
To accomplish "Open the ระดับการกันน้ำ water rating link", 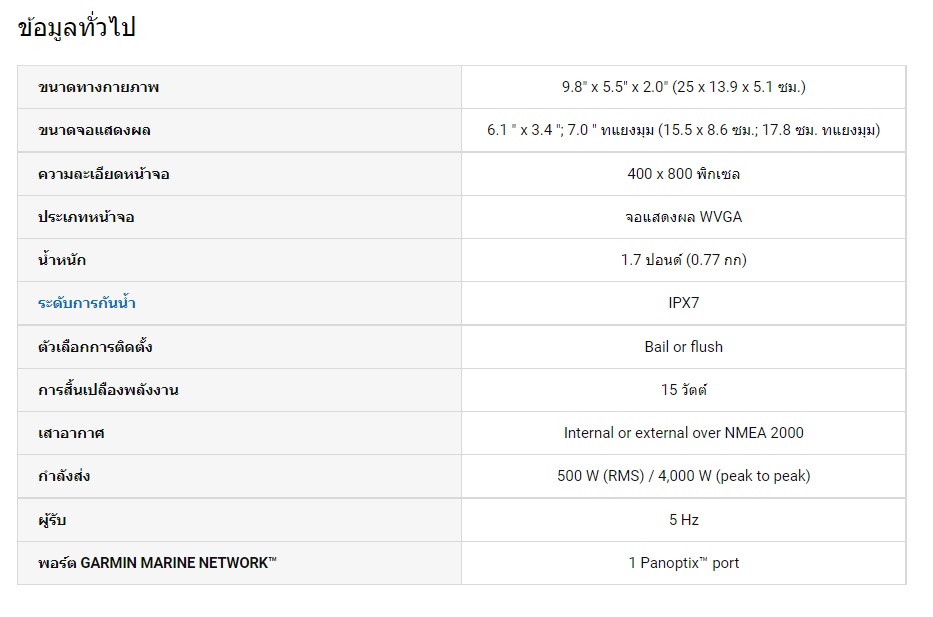I will (x=86, y=302).
